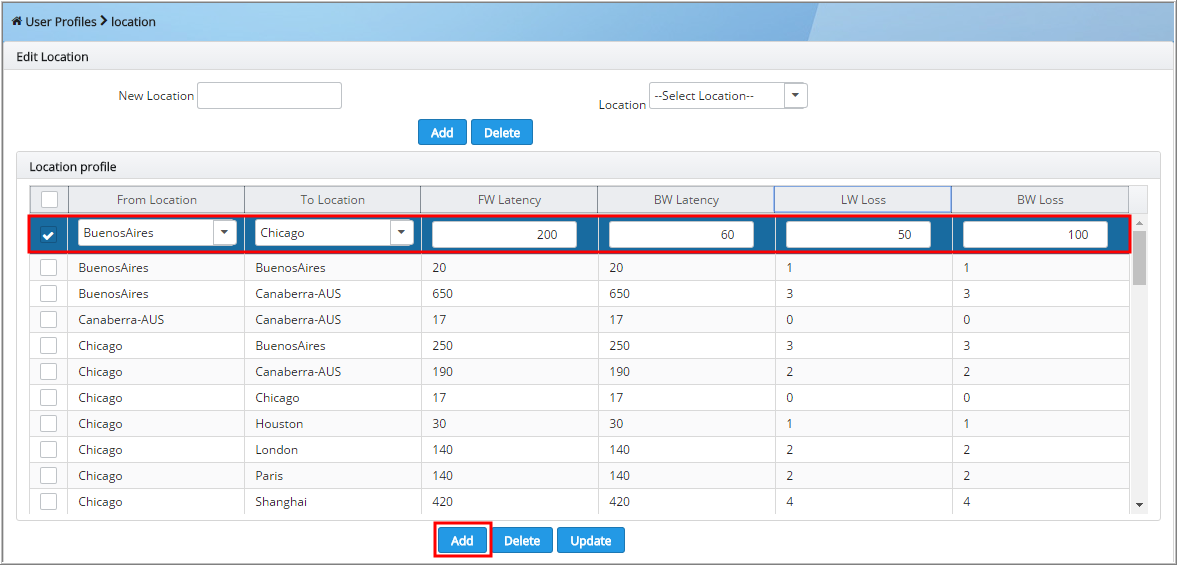This screenshot has height=565, width=1177.
Task: Click FW Latency value 250
Action: coord(443,346)
